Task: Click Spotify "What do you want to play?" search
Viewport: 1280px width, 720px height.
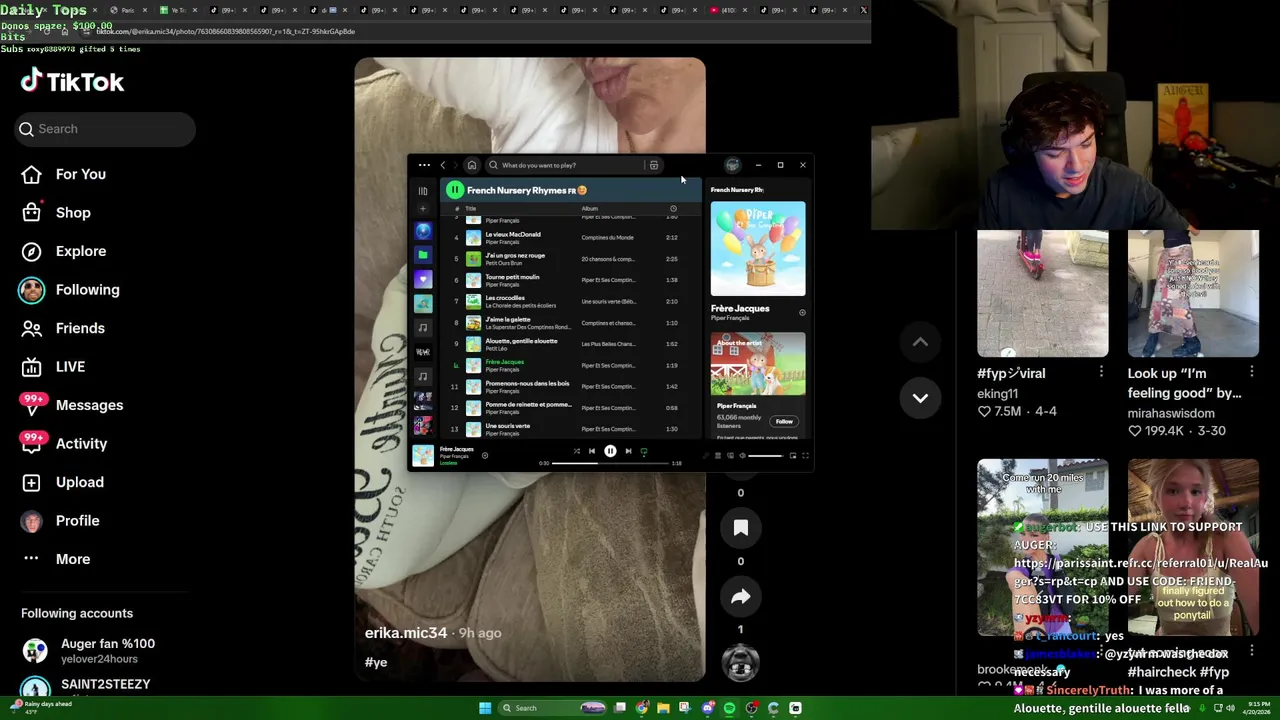Action: [565, 165]
